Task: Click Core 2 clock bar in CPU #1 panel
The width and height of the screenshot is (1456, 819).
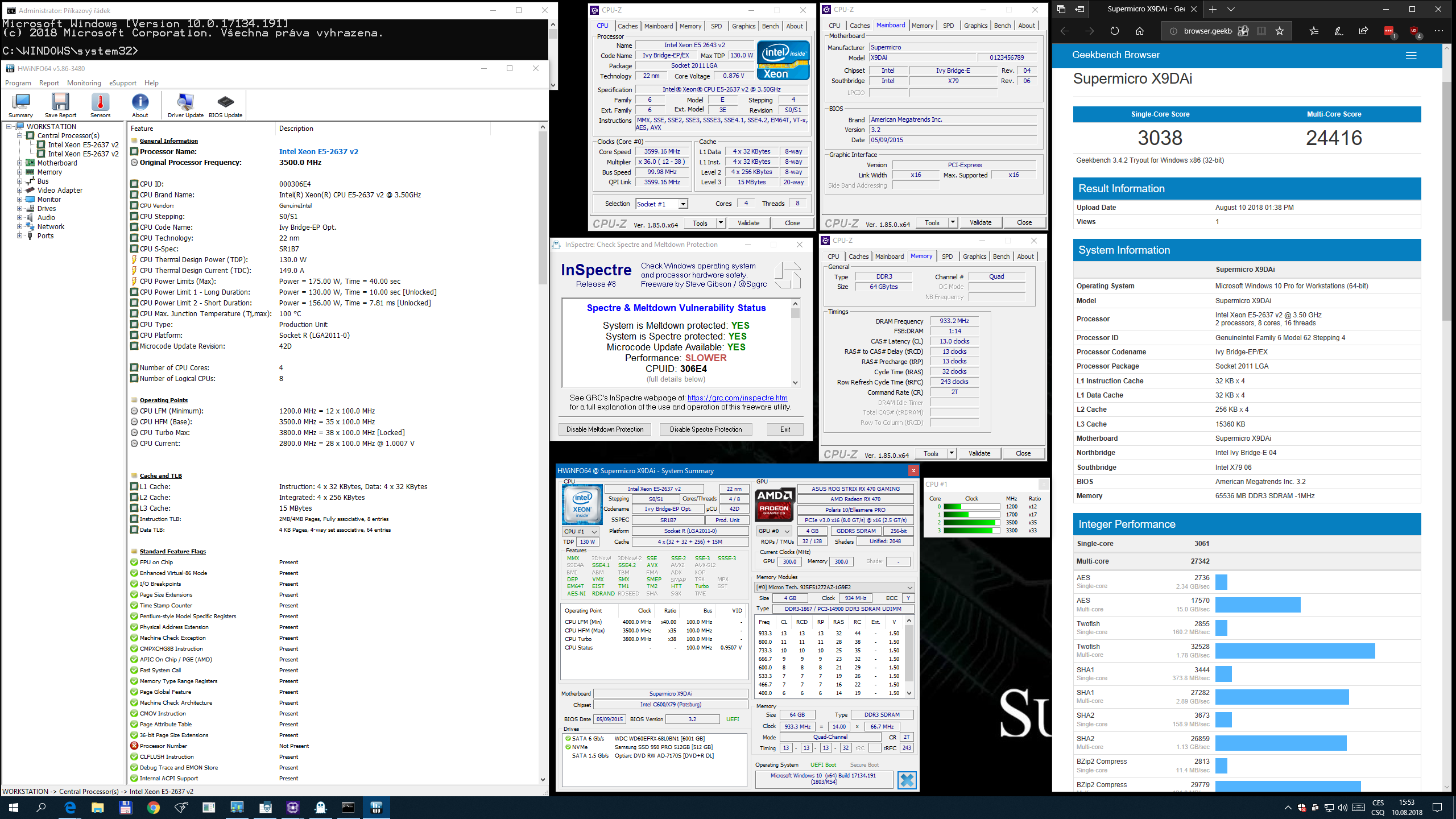Action: click(x=972, y=523)
